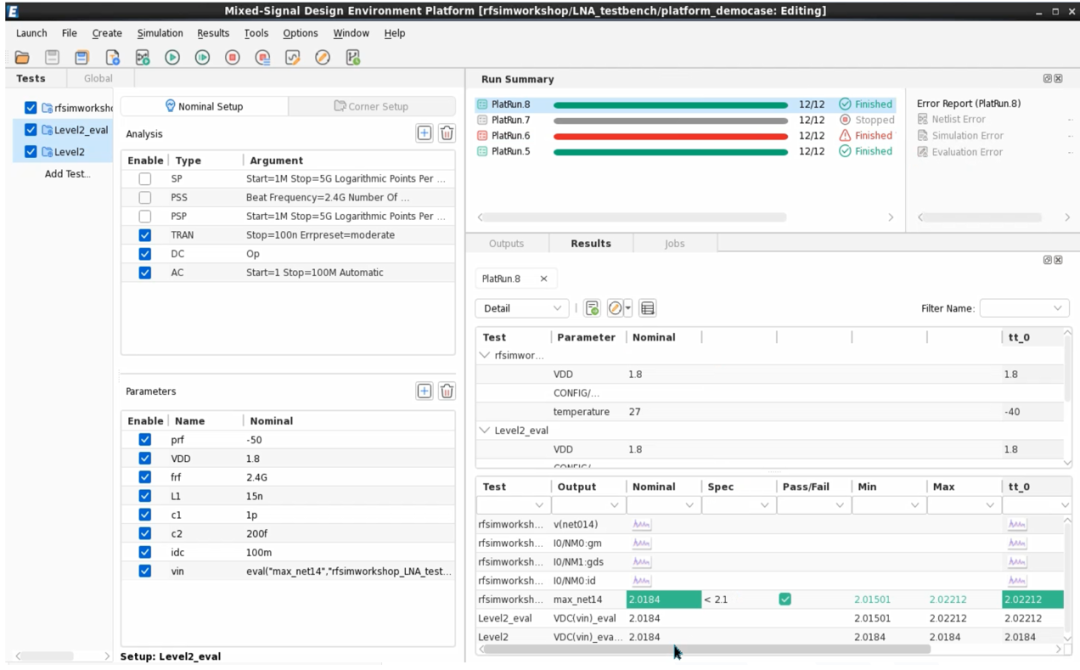Click Add Test... in Tests panel

[67, 174]
